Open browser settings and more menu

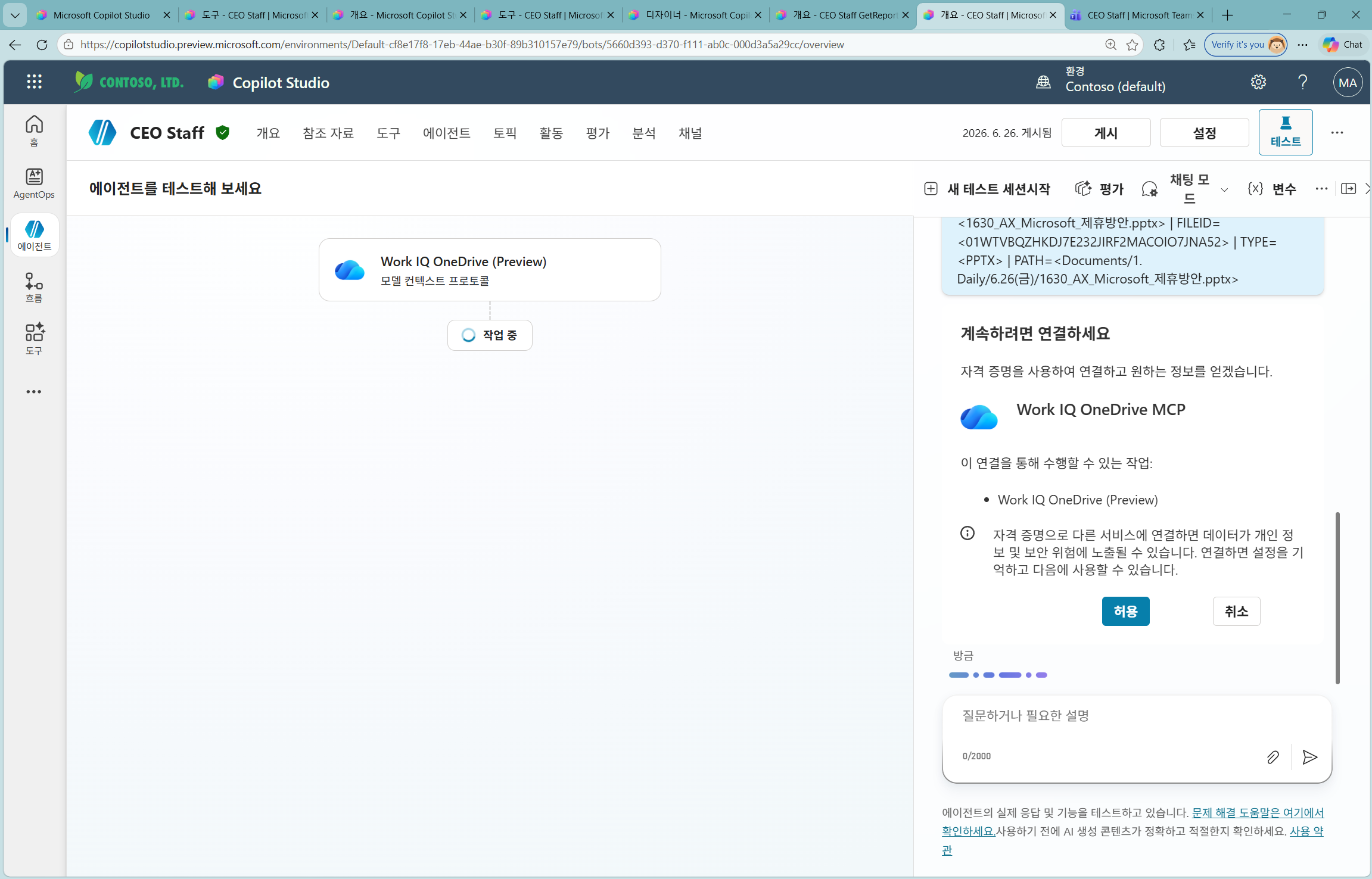[x=1303, y=45]
